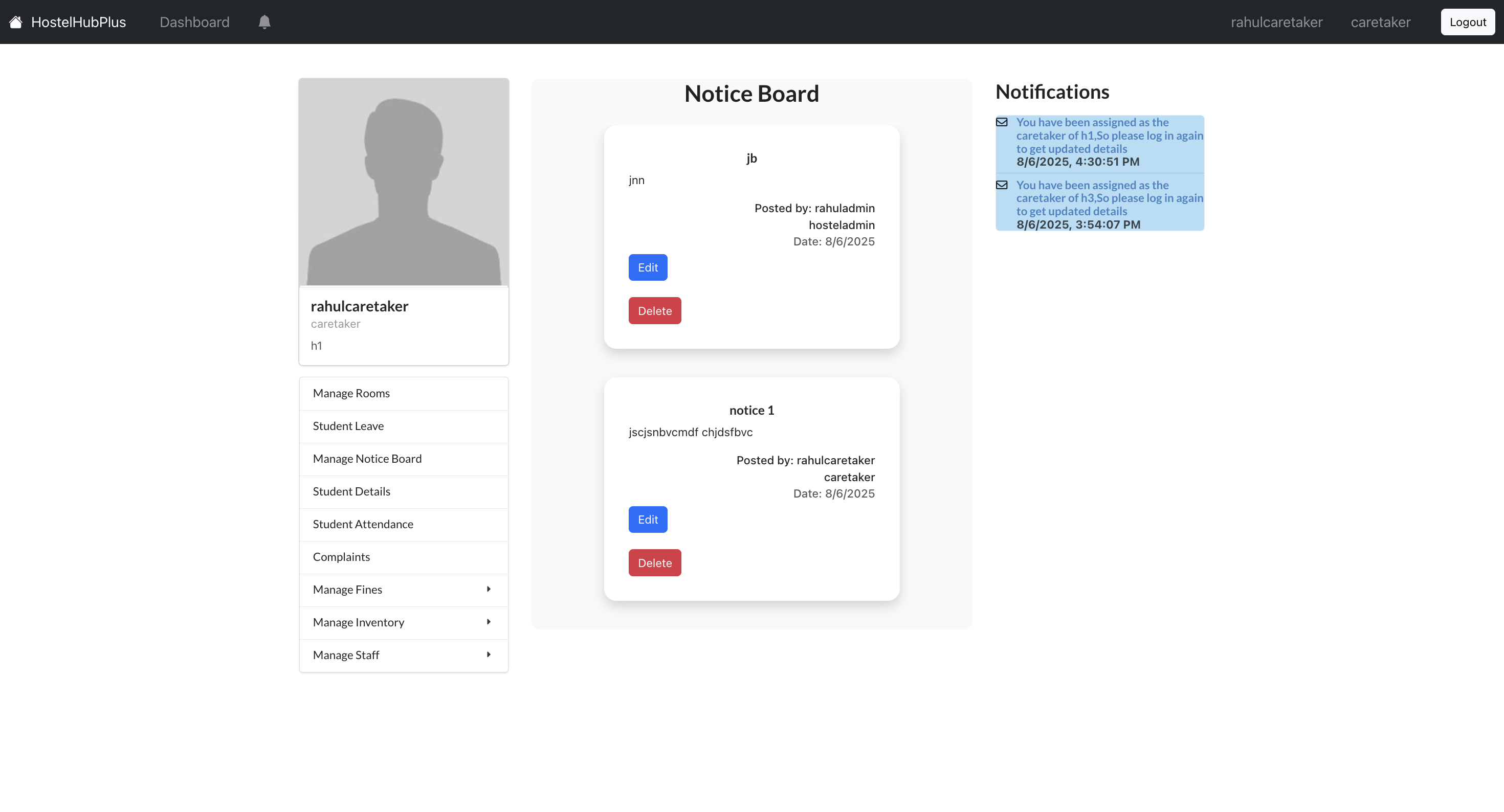Edit the 'jb' notice
Viewport: 1504px width, 812px height.
tap(648, 267)
